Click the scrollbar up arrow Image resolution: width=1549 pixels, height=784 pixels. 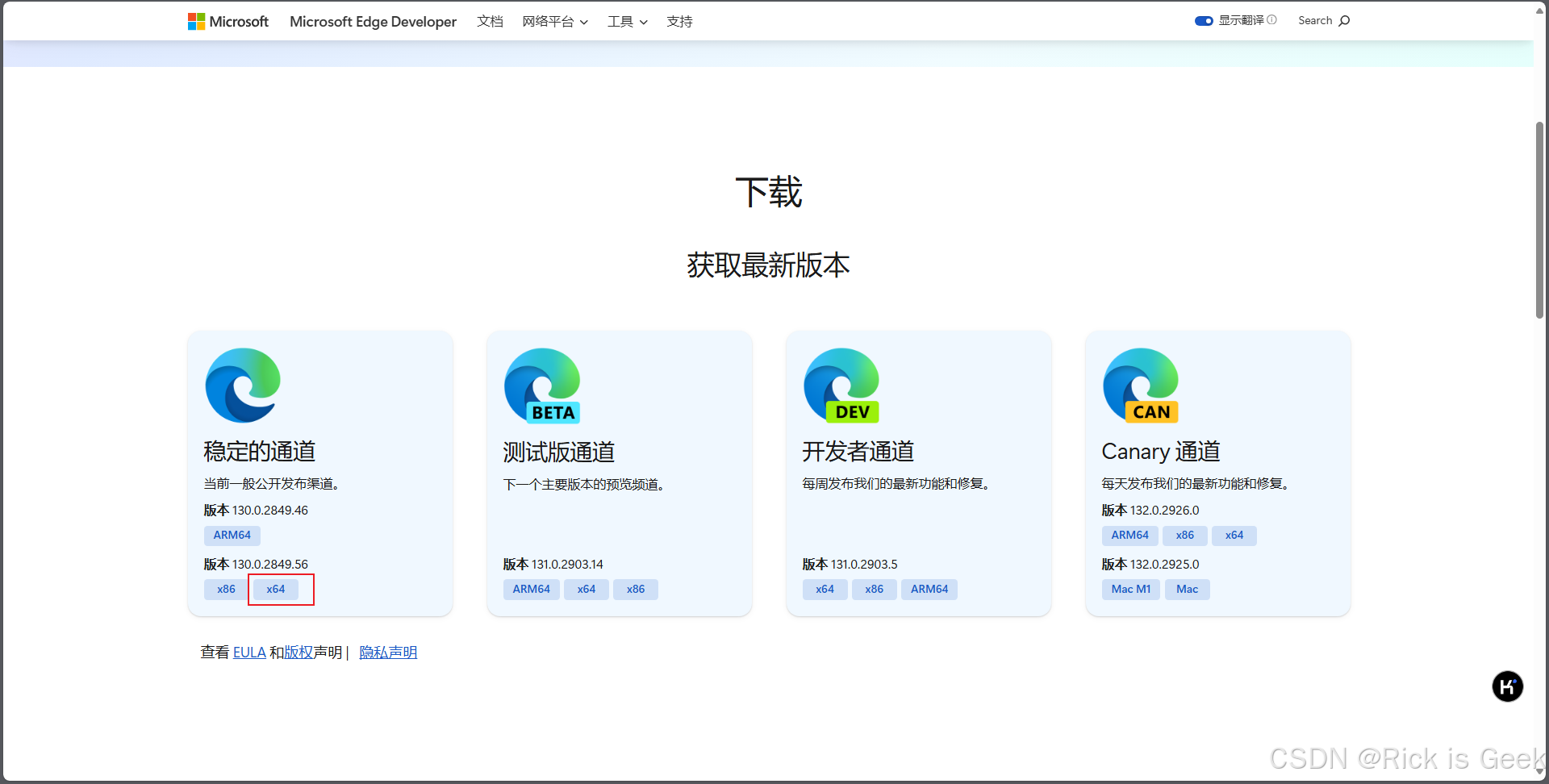click(x=1539, y=10)
